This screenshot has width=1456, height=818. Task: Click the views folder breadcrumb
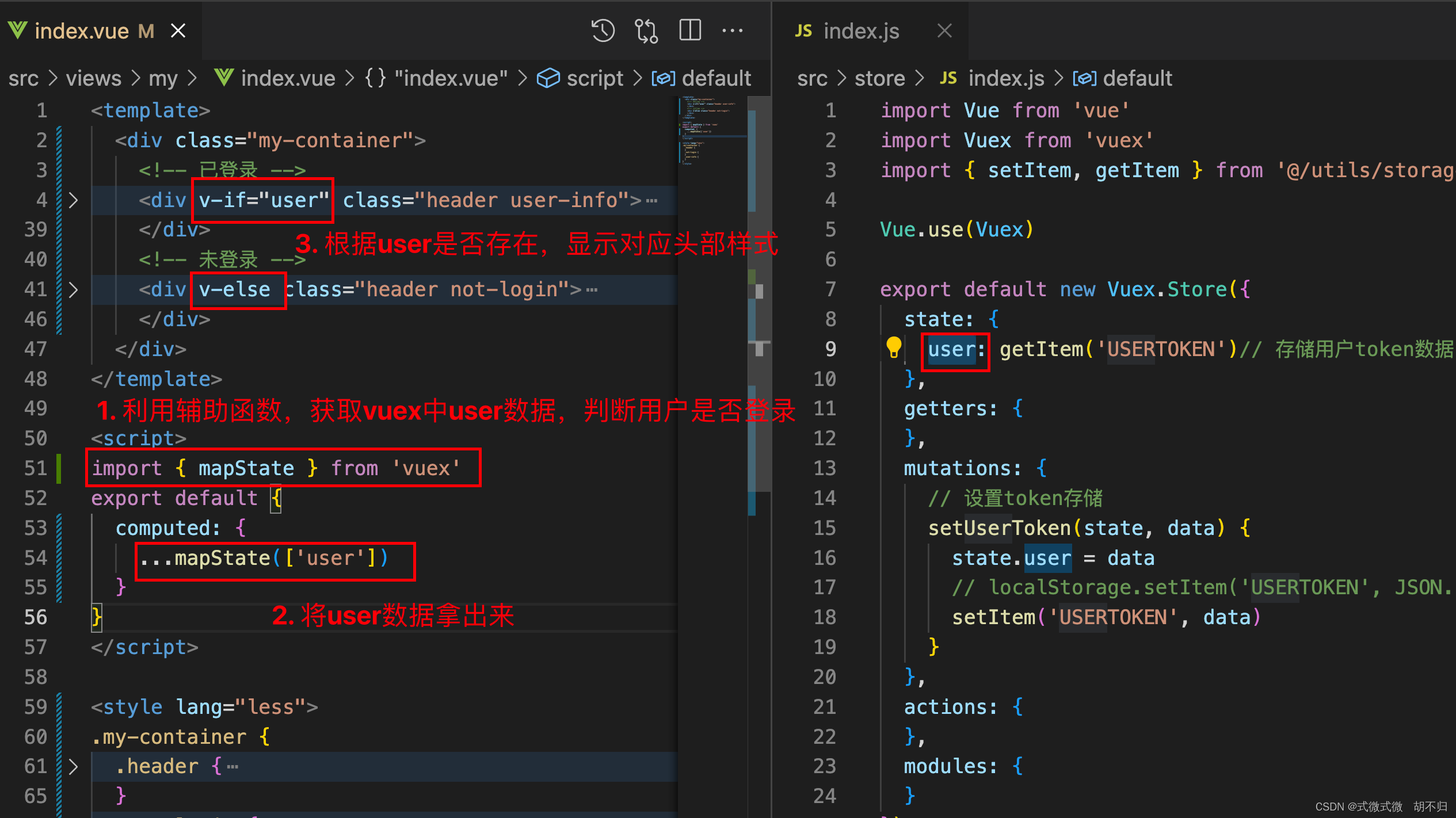point(93,78)
